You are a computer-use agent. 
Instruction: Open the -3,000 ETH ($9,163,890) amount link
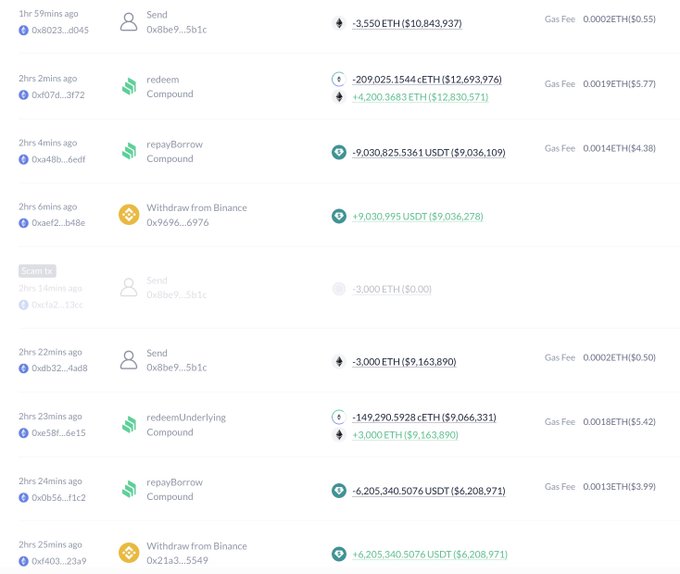click(404, 362)
